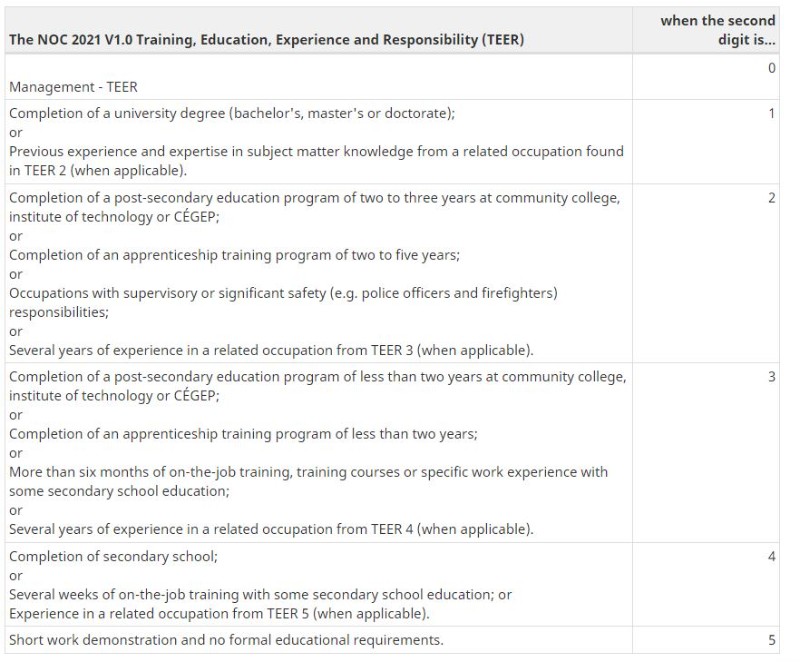Click the 'Short work demonstration' row text

click(x=226, y=640)
